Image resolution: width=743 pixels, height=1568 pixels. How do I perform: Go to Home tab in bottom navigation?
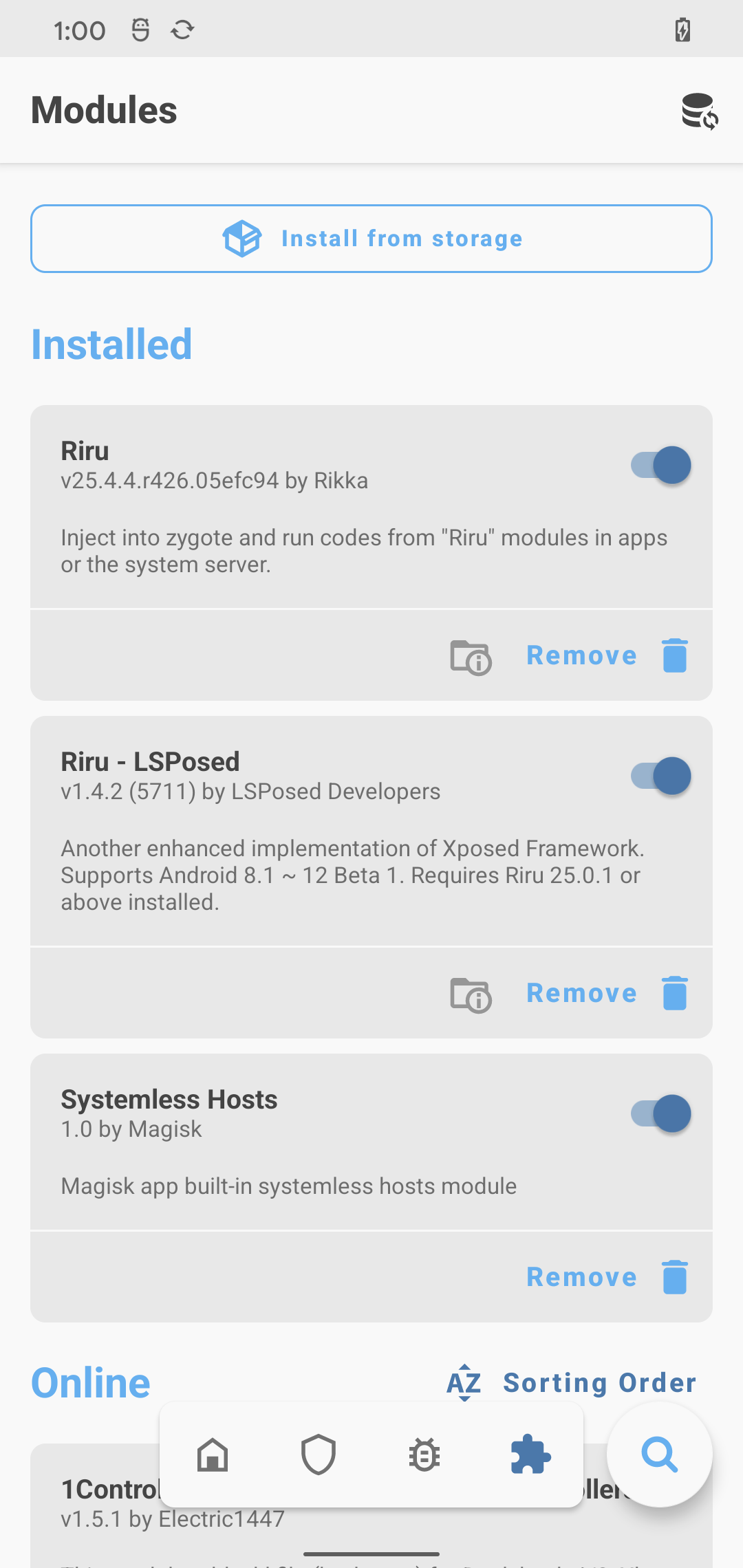[x=213, y=1455]
